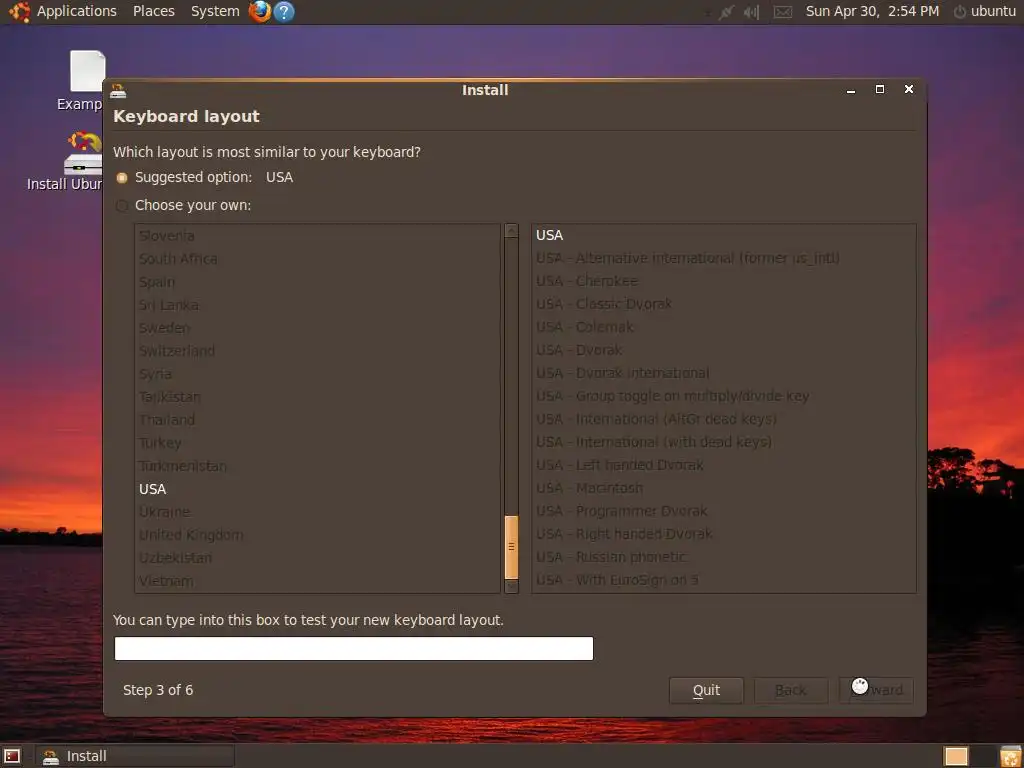Maximize the Install window
Image resolution: width=1024 pixels, height=768 pixels.
click(x=880, y=89)
